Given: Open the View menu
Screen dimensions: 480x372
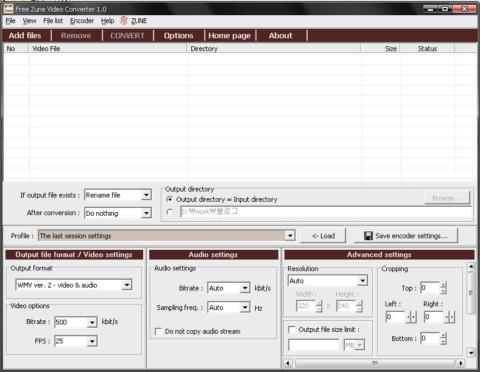Looking at the screenshot, I should [x=29, y=21].
